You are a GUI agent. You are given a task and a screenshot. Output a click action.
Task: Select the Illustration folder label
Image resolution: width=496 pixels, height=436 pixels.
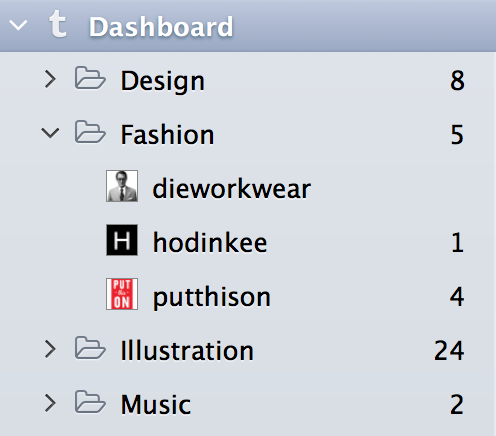point(187,351)
